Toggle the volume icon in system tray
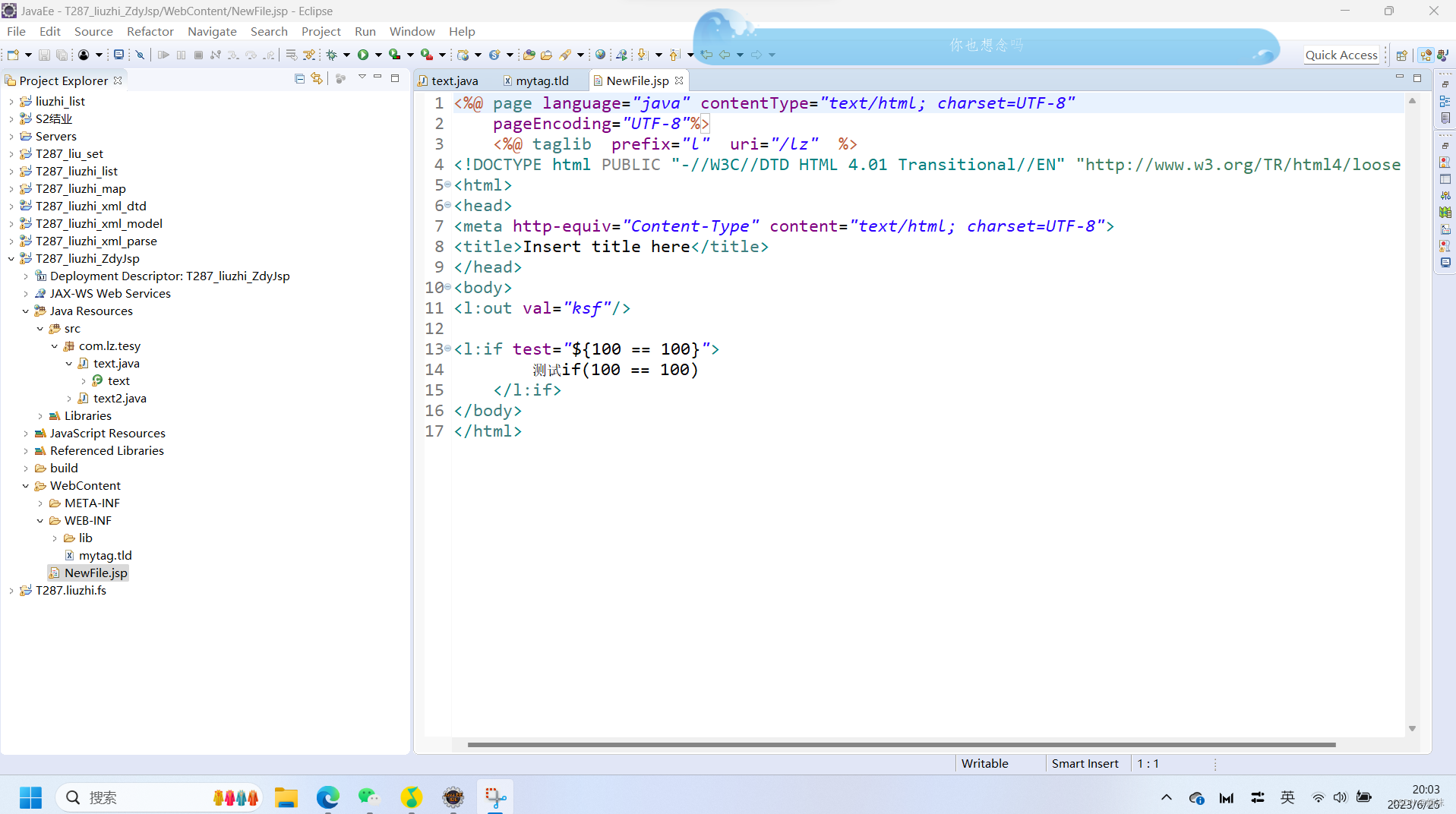1456x814 pixels. pos(1340,797)
